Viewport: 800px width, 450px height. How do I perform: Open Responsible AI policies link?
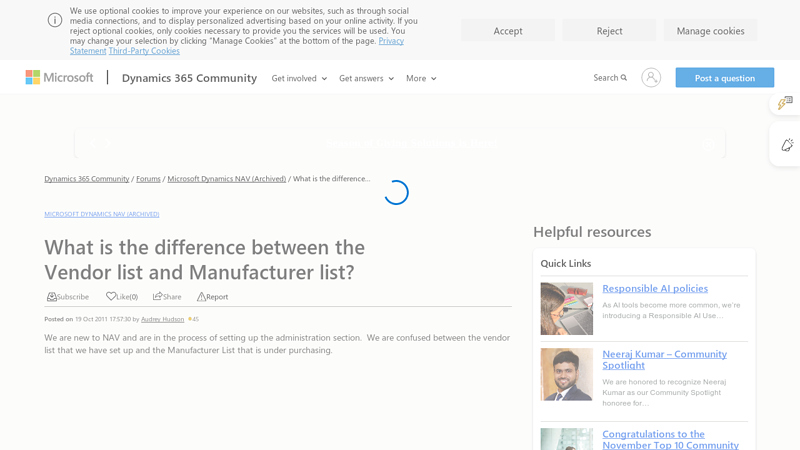655,288
